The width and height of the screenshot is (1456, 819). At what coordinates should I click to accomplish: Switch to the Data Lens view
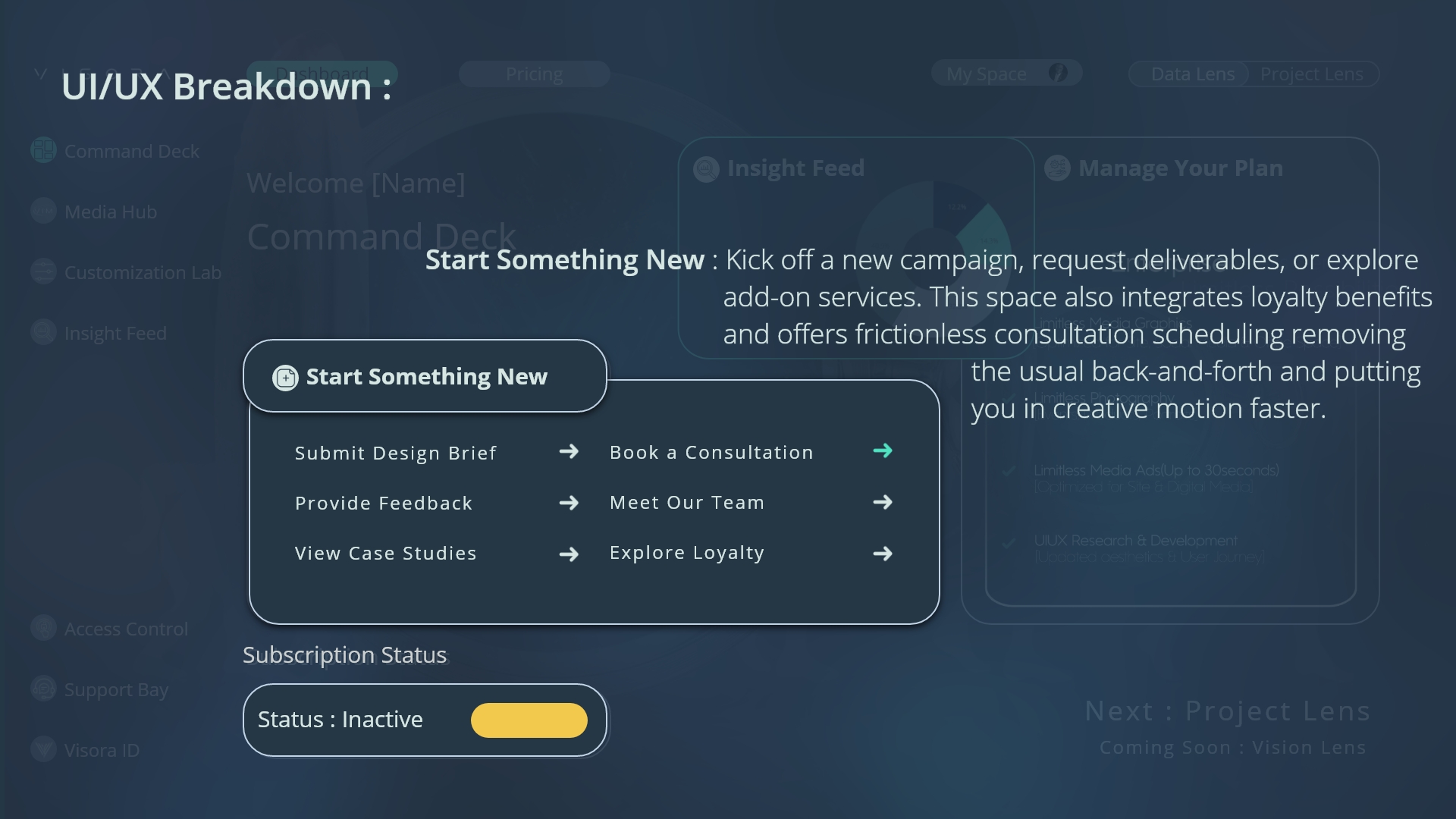1192,74
